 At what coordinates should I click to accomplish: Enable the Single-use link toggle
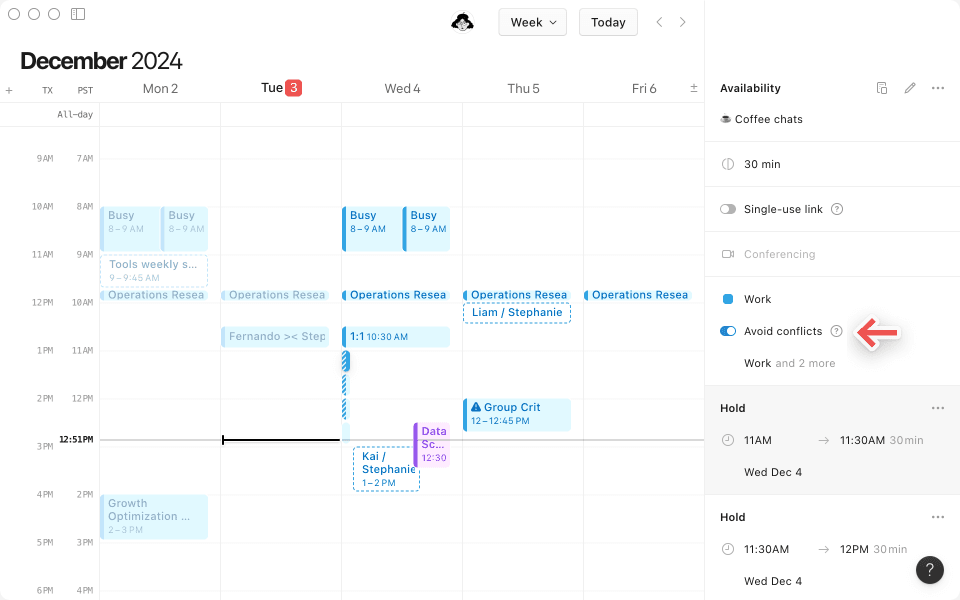coord(728,209)
